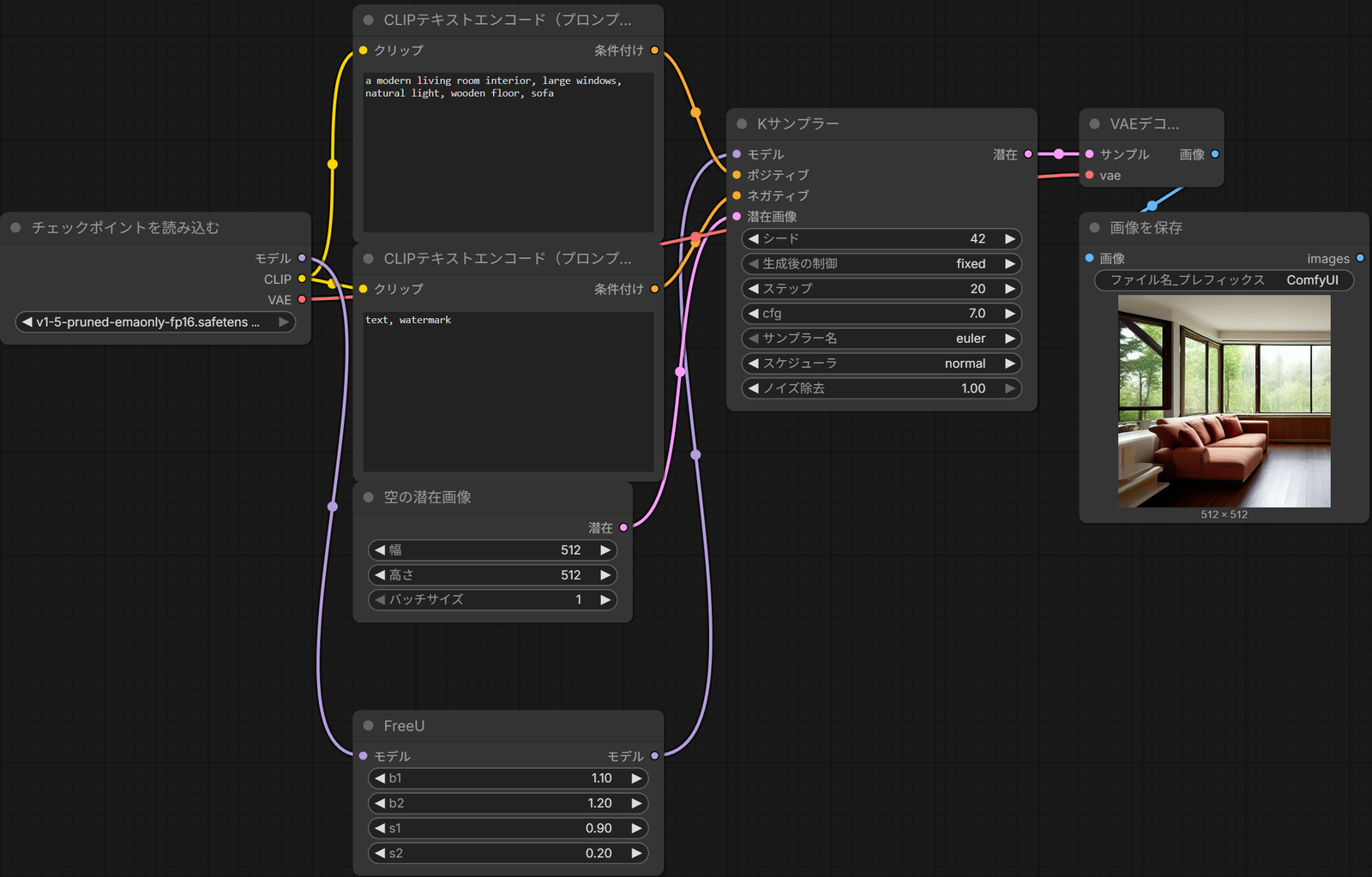Viewport: 1372px width, 877px height.
Task: Collapse the Kサンプラー node via its dot
Action: (x=742, y=123)
